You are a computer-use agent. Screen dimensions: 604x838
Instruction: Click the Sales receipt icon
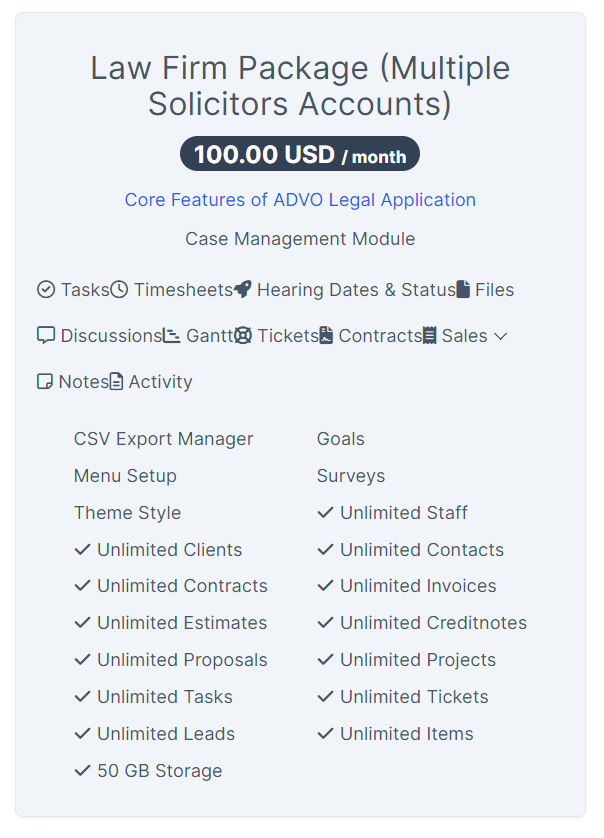coord(430,336)
